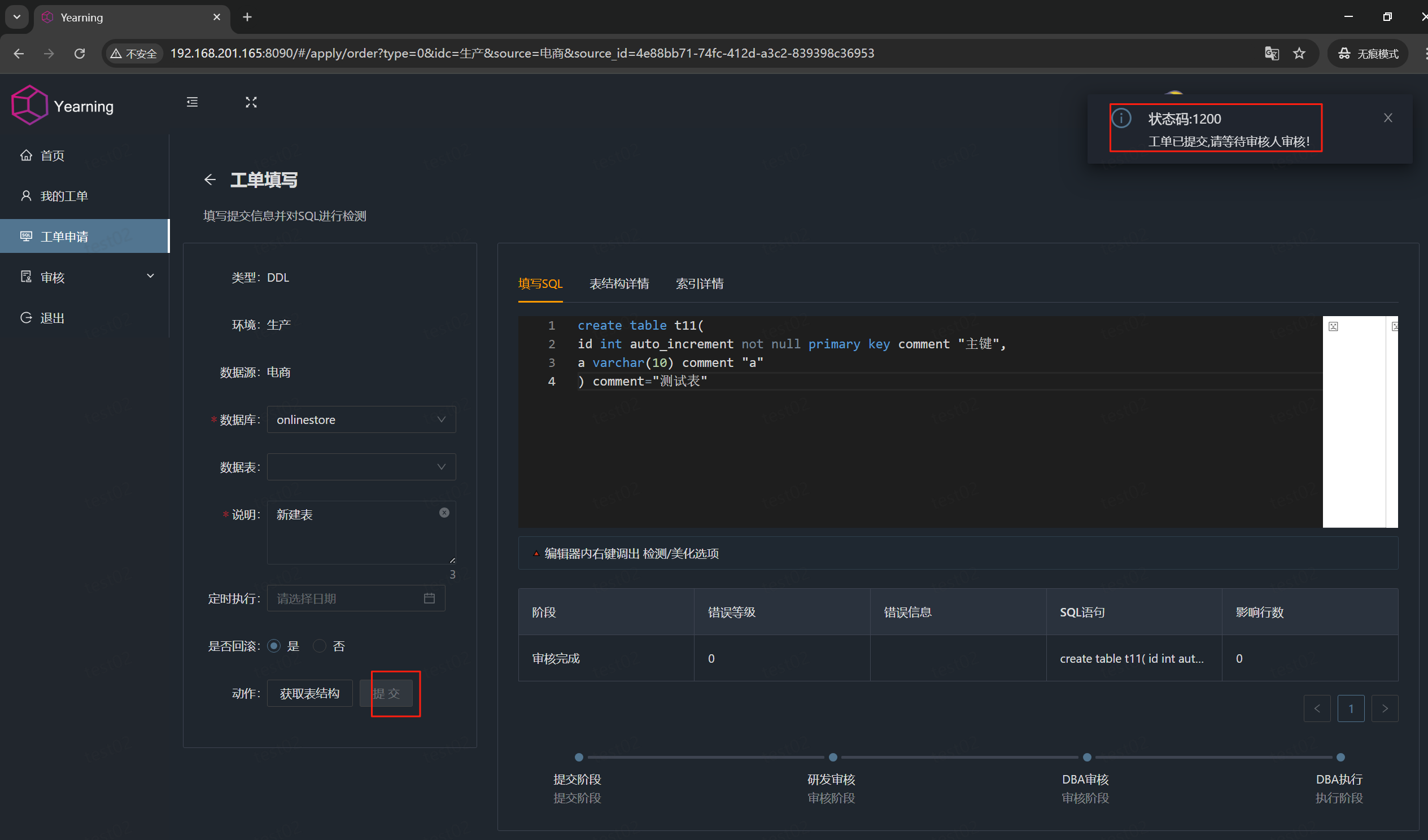Image resolution: width=1428 pixels, height=840 pixels.
Task: Click the 提交 button to submit
Action: (390, 693)
